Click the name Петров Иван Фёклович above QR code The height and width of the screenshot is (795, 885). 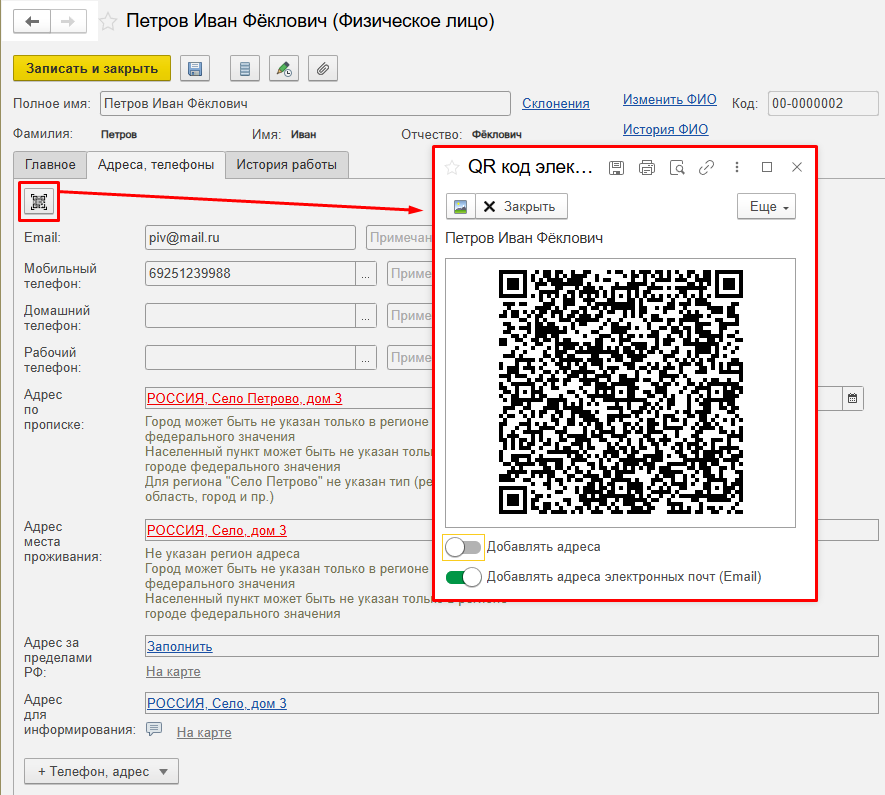pyautogui.click(x=524, y=238)
